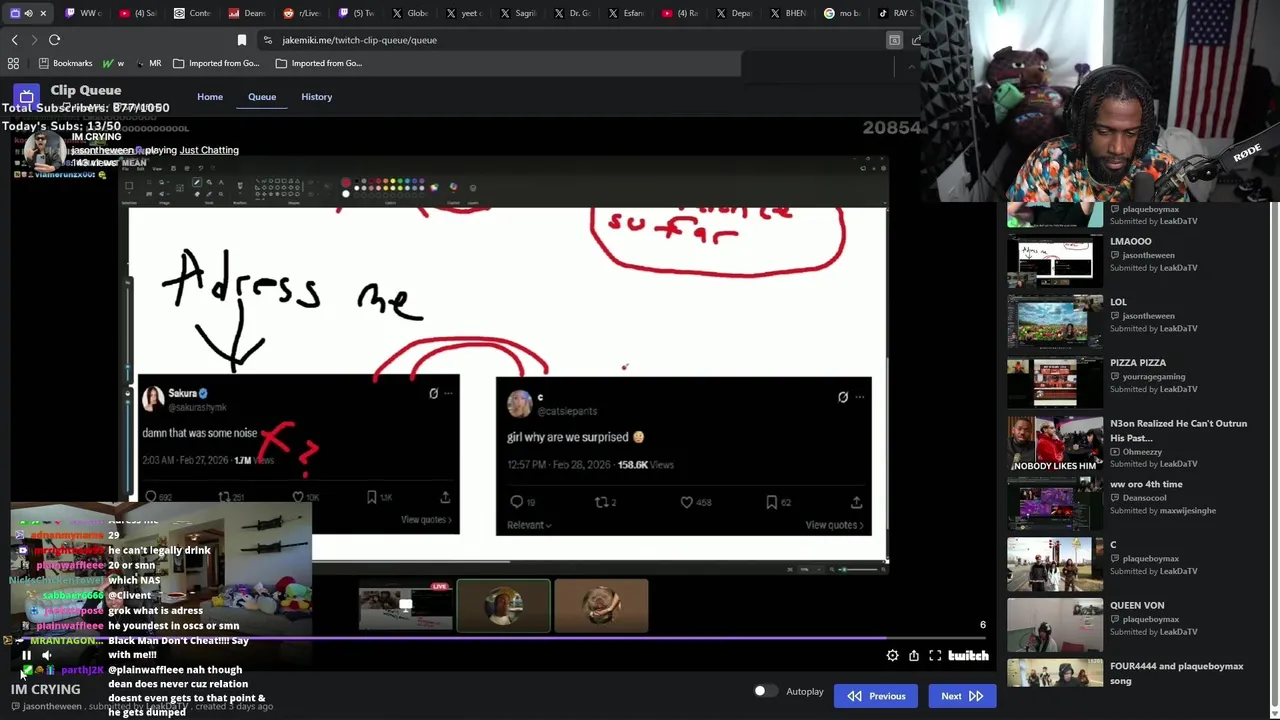
Task: Click the bookmark icon beside the address bar
Action: 241,40
